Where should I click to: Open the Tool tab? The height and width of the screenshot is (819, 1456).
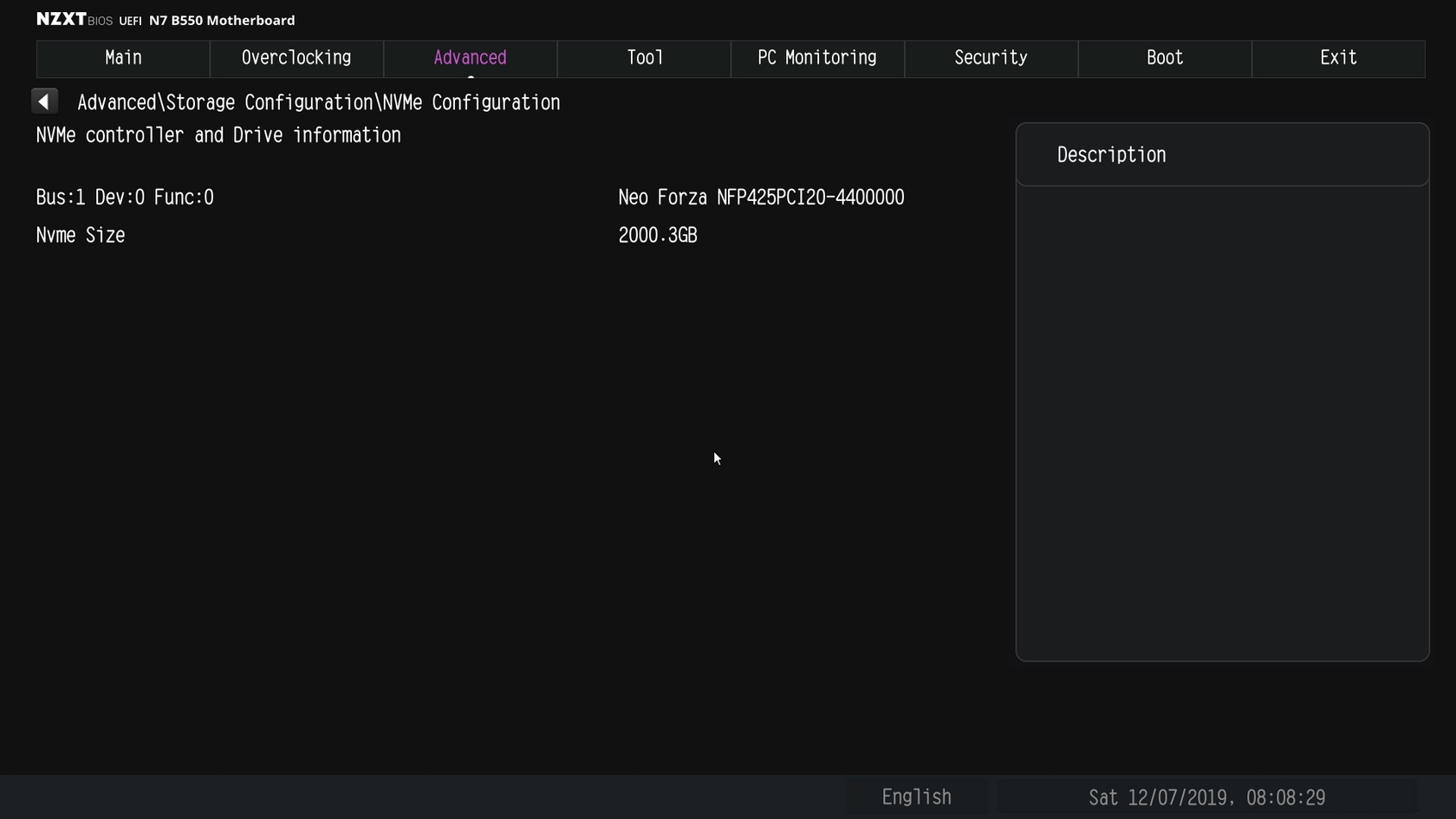click(x=644, y=58)
